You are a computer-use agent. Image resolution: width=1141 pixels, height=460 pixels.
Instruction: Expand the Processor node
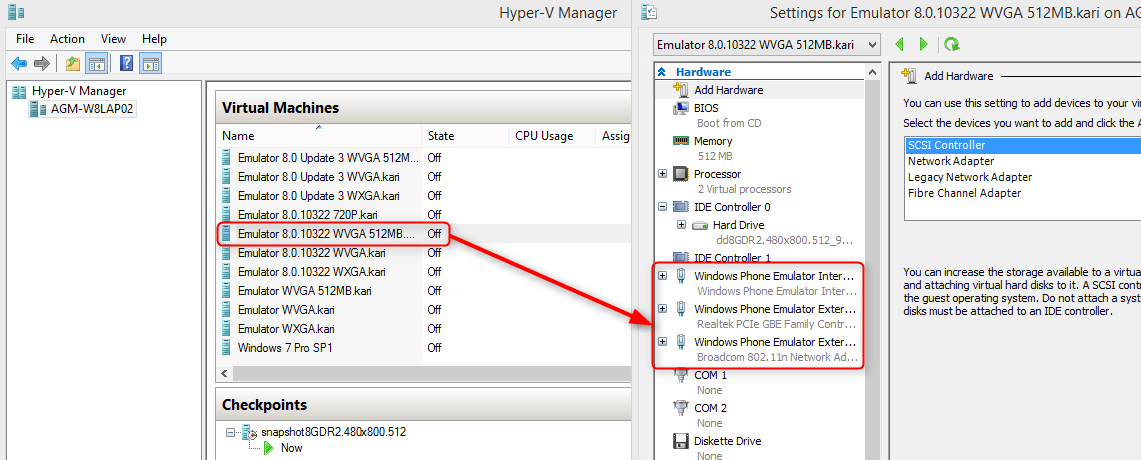[x=662, y=174]
